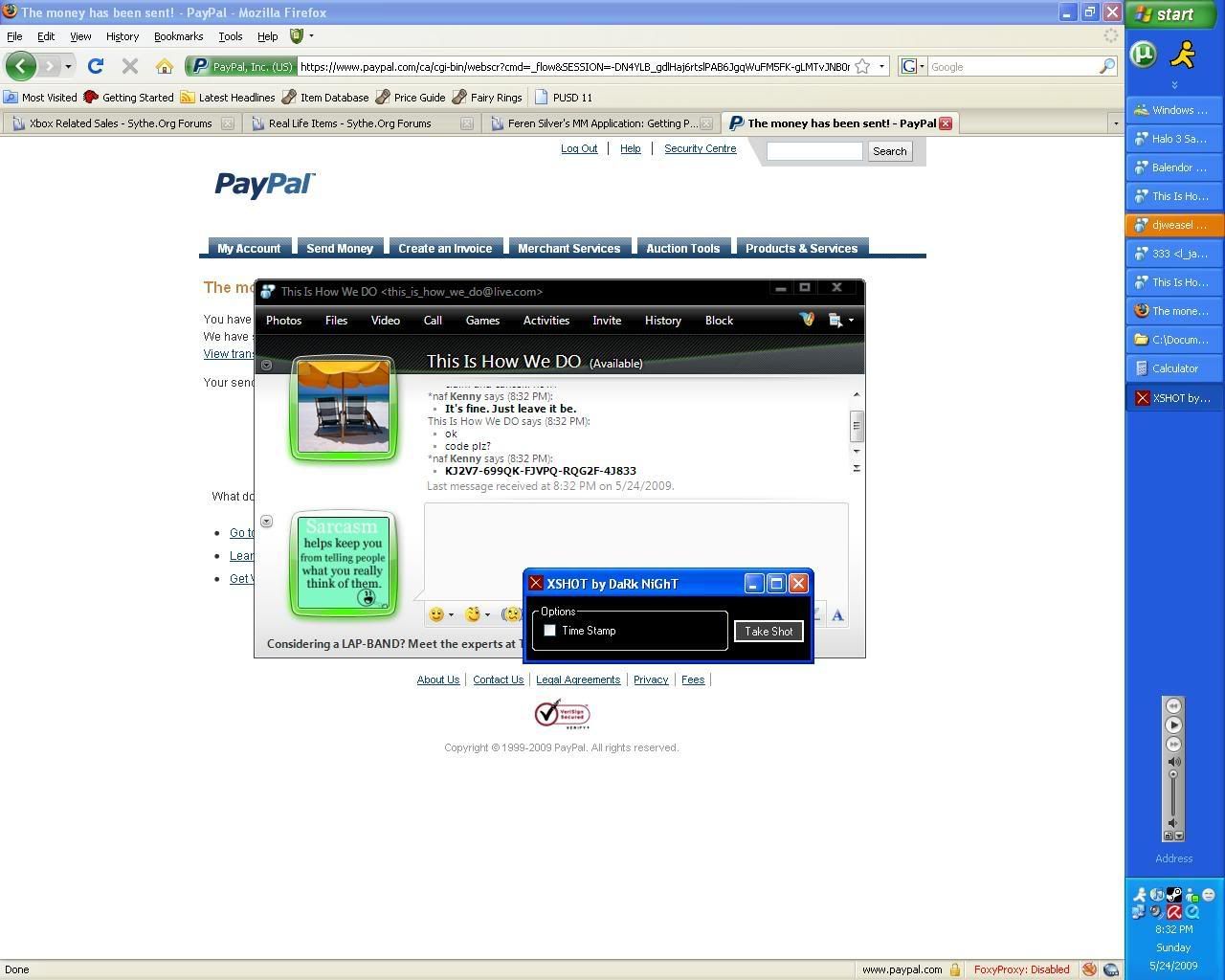Bookmark page with star icon
The width and height of the screenshot is (1225, 980).
862,66
